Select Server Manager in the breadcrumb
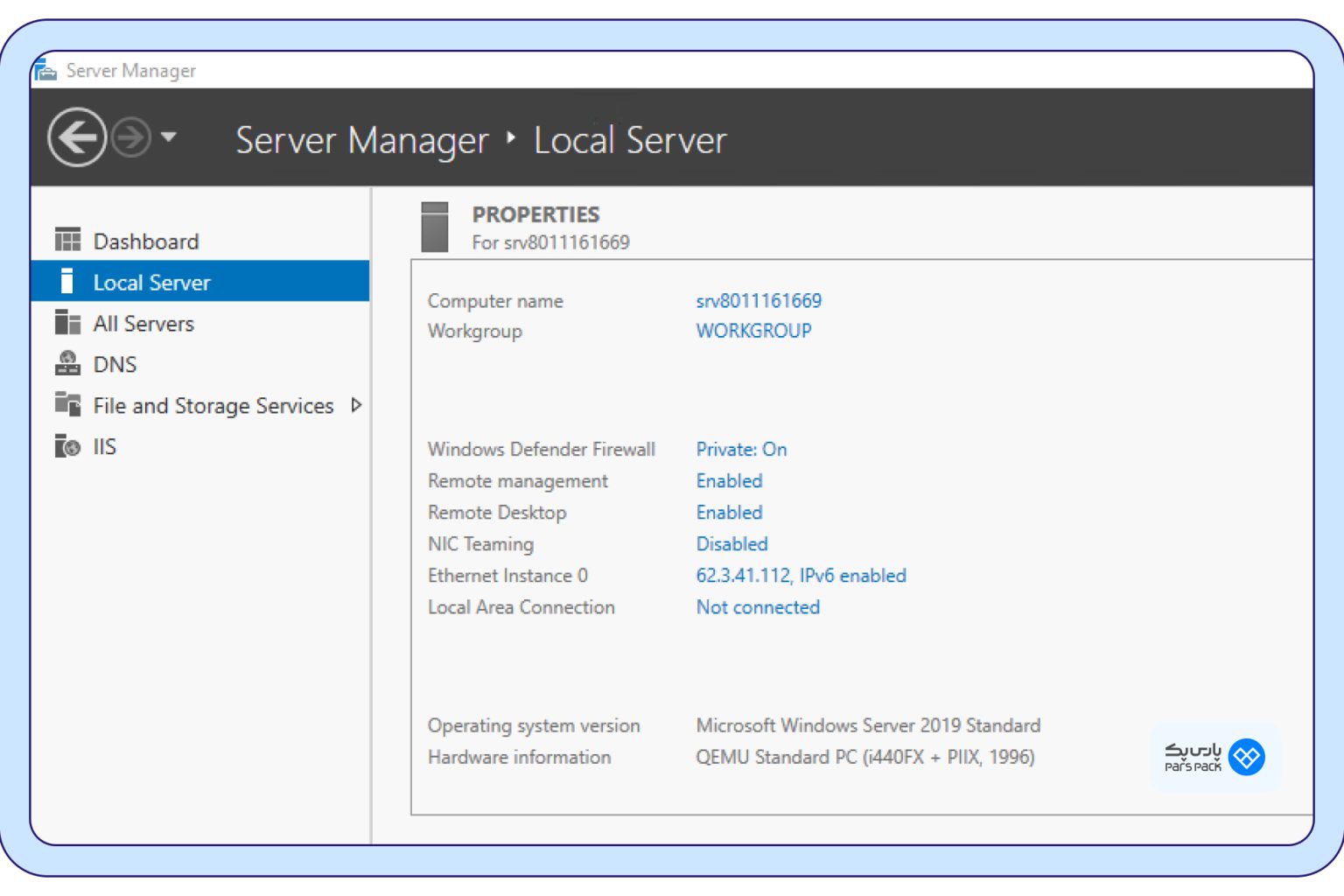The image size is (1344, 896). coord(361,140)
